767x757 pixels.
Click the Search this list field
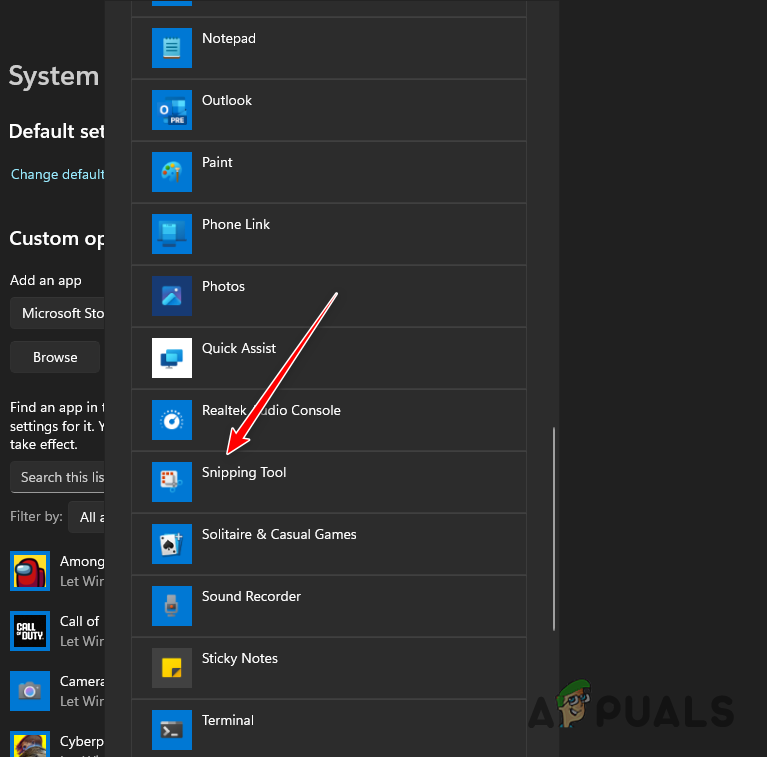click(57, 477)
